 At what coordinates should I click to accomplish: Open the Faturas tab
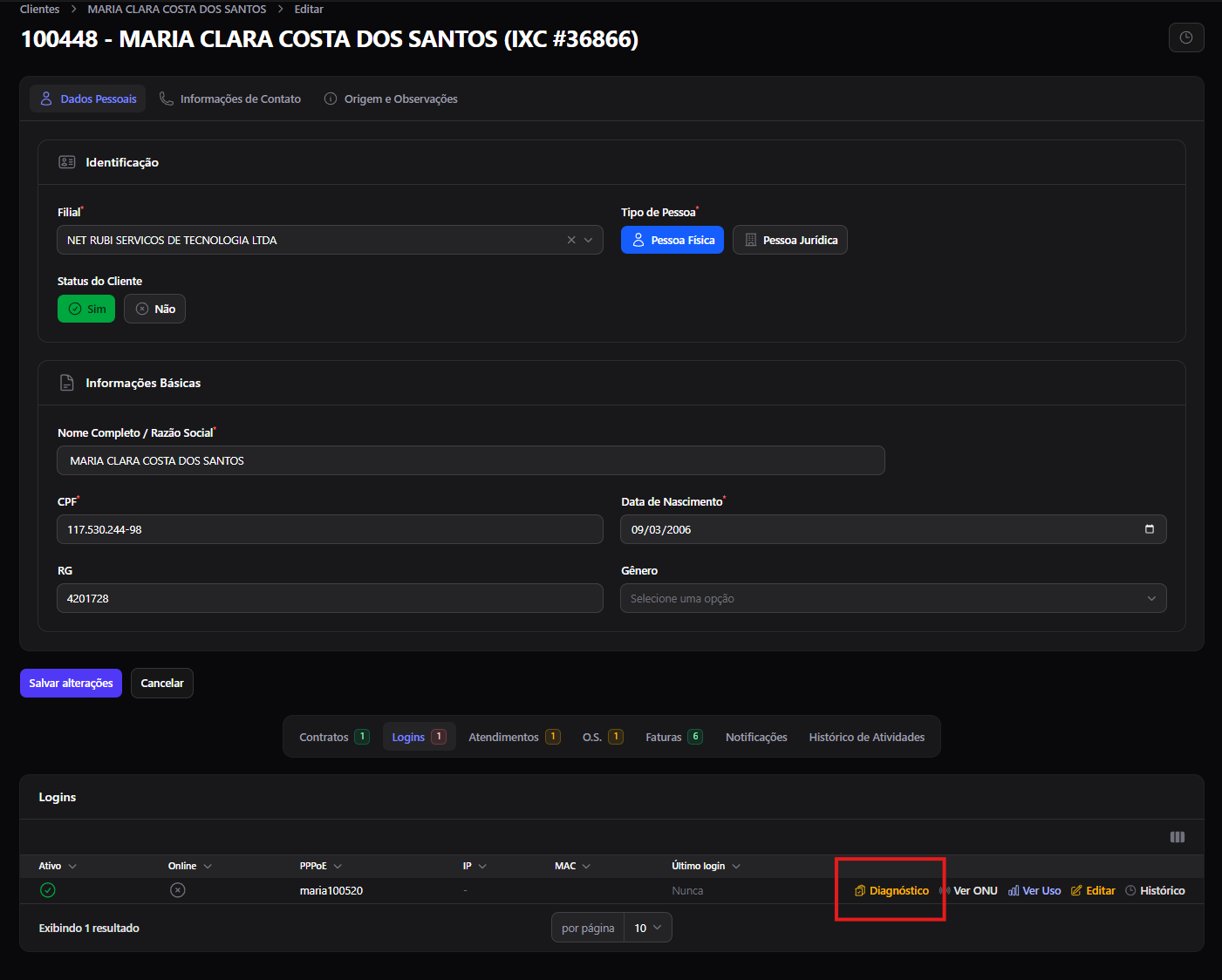point(674,737)
